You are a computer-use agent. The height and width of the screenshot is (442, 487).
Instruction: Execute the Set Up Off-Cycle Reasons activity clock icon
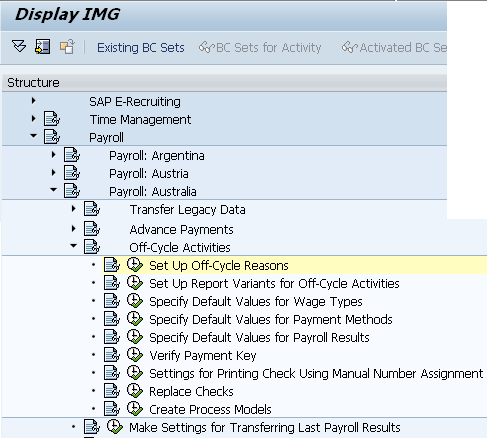(x=135, y=265)
